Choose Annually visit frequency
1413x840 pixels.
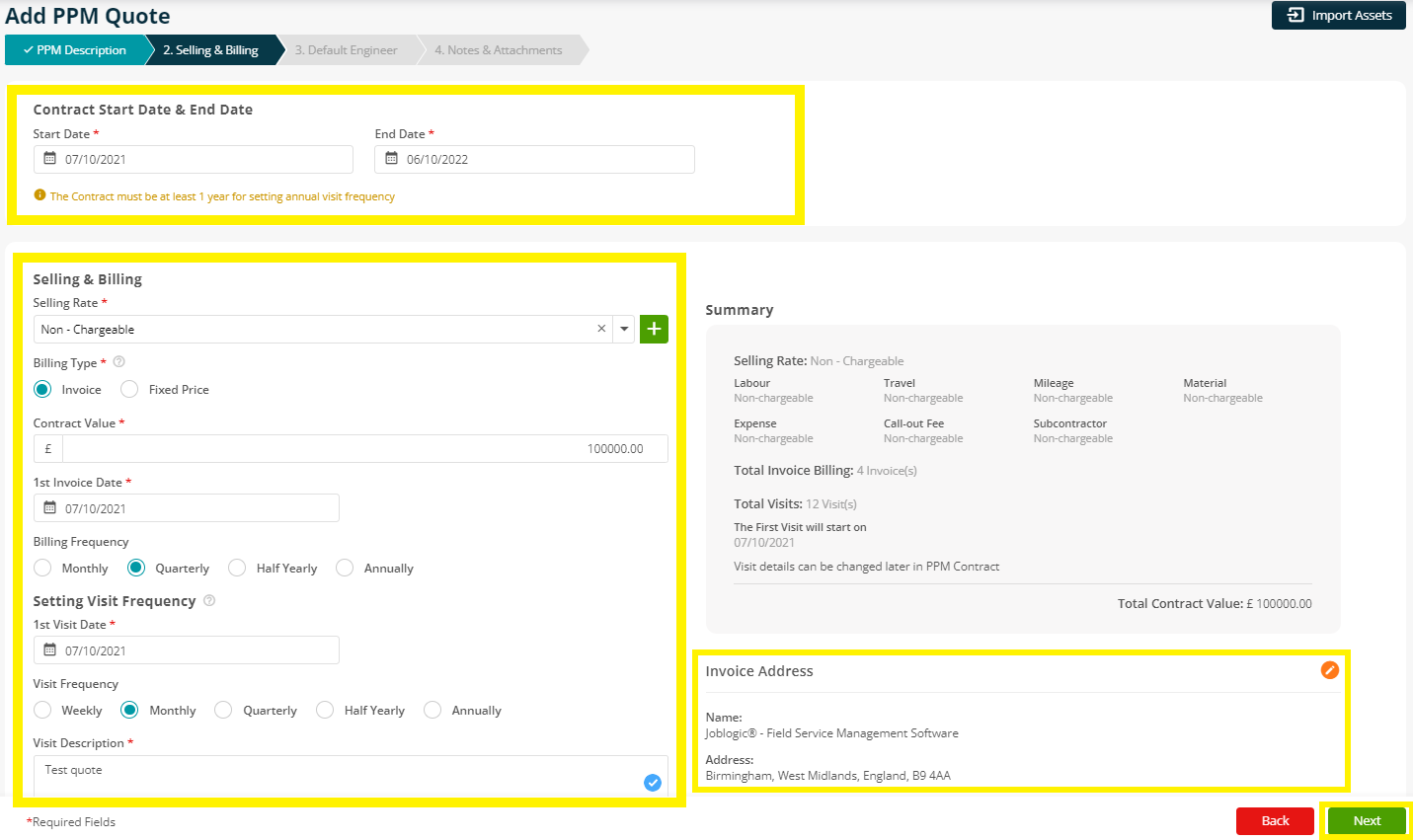pyautogui.click(x=432, y=710)
